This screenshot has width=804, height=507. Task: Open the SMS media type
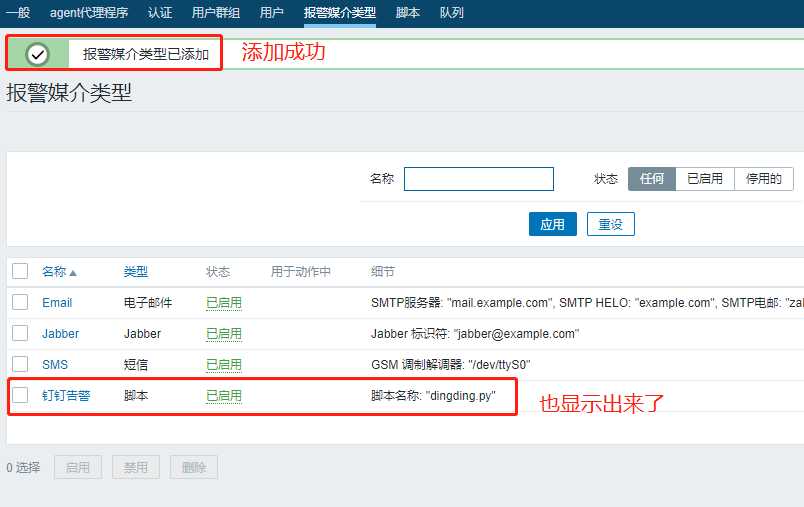pyautogui.click(x=55, y=364)
